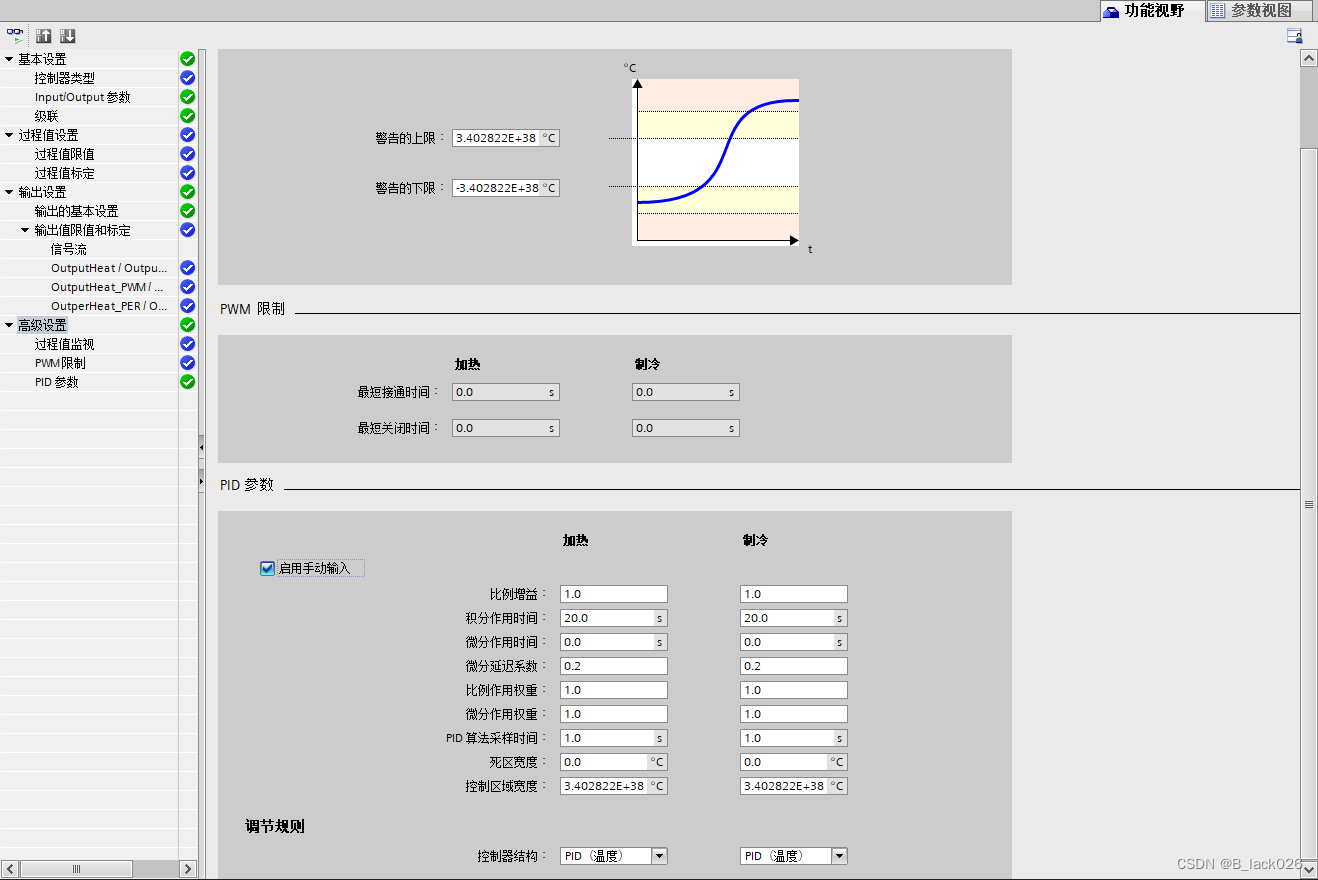Collapse the 高级设置 tree node triangle
The width and height of the screenshot is (1318, 880).
pyautogui.click(x=9, y=325)
